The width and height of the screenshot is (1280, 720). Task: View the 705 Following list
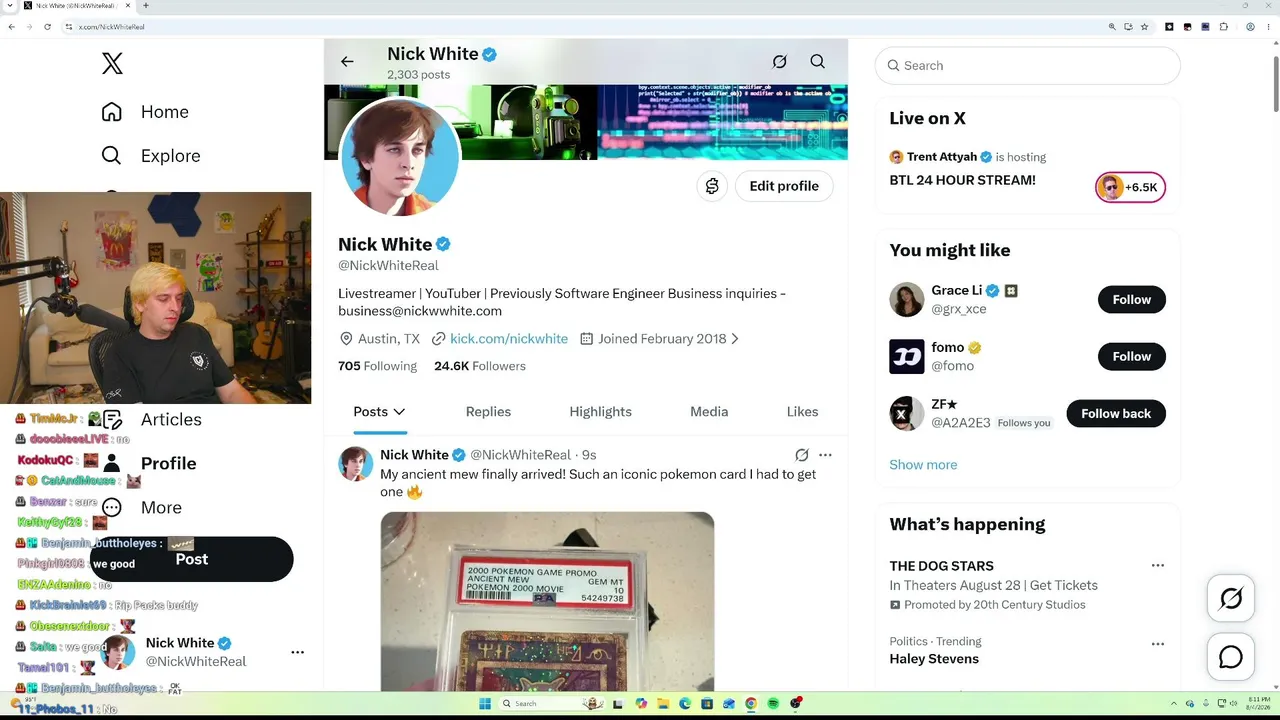377,366
